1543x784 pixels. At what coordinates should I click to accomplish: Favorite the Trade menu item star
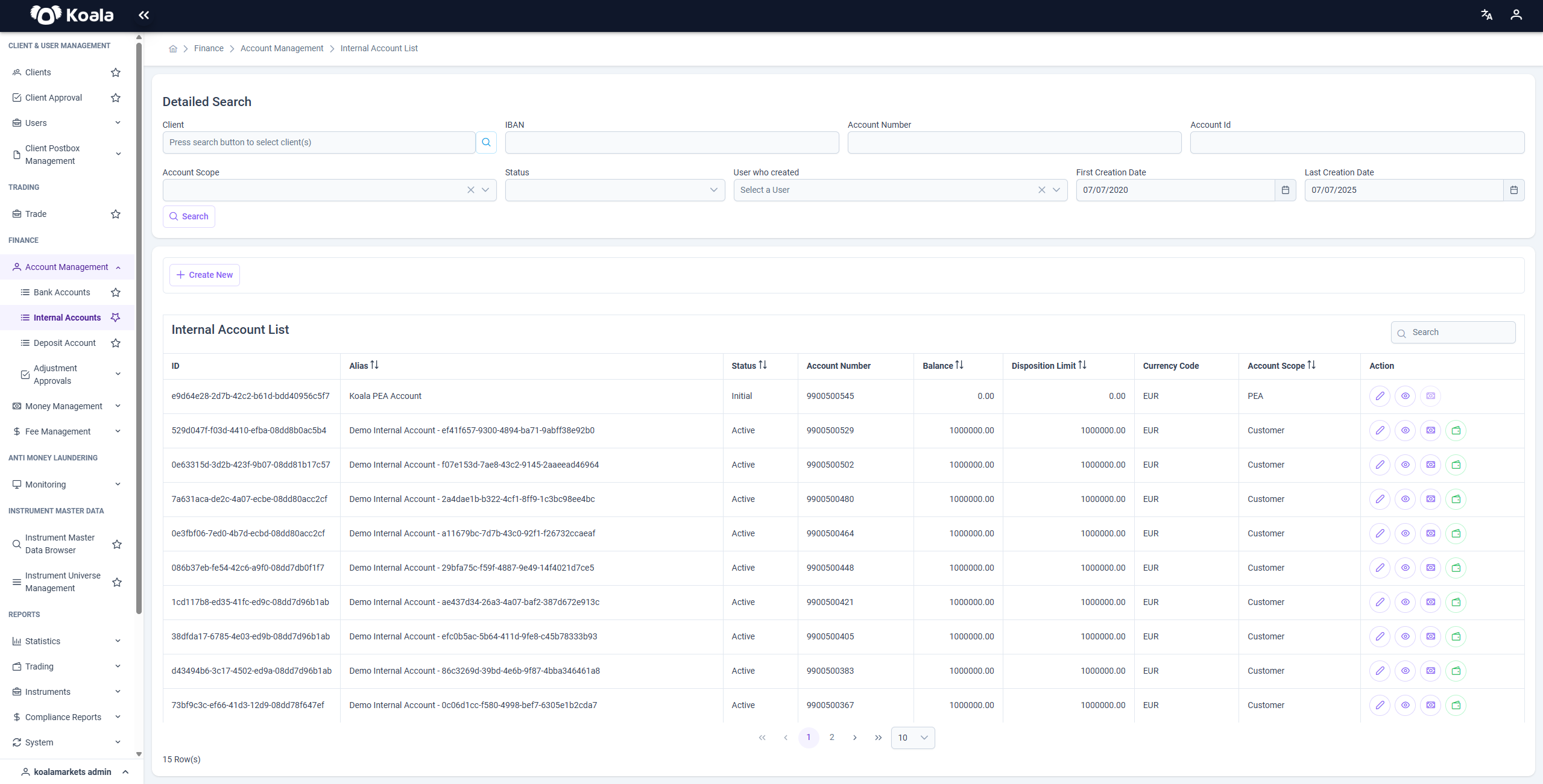click(116, 214)
